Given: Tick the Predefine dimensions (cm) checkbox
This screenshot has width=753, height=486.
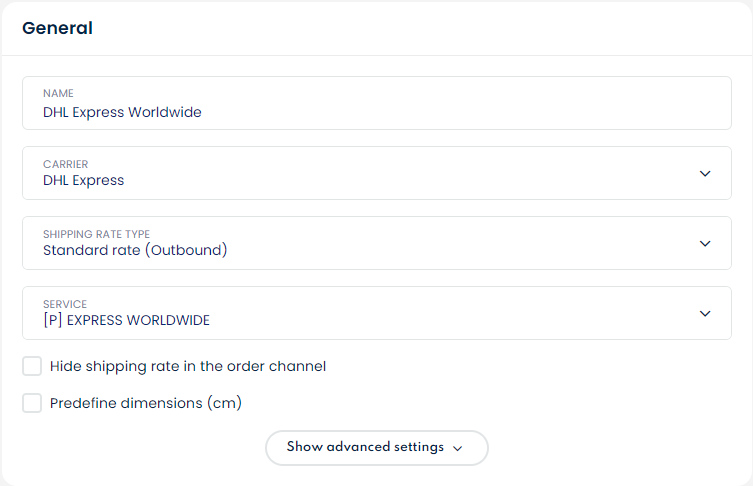Looking at the screenshot, I should point(32,403).
